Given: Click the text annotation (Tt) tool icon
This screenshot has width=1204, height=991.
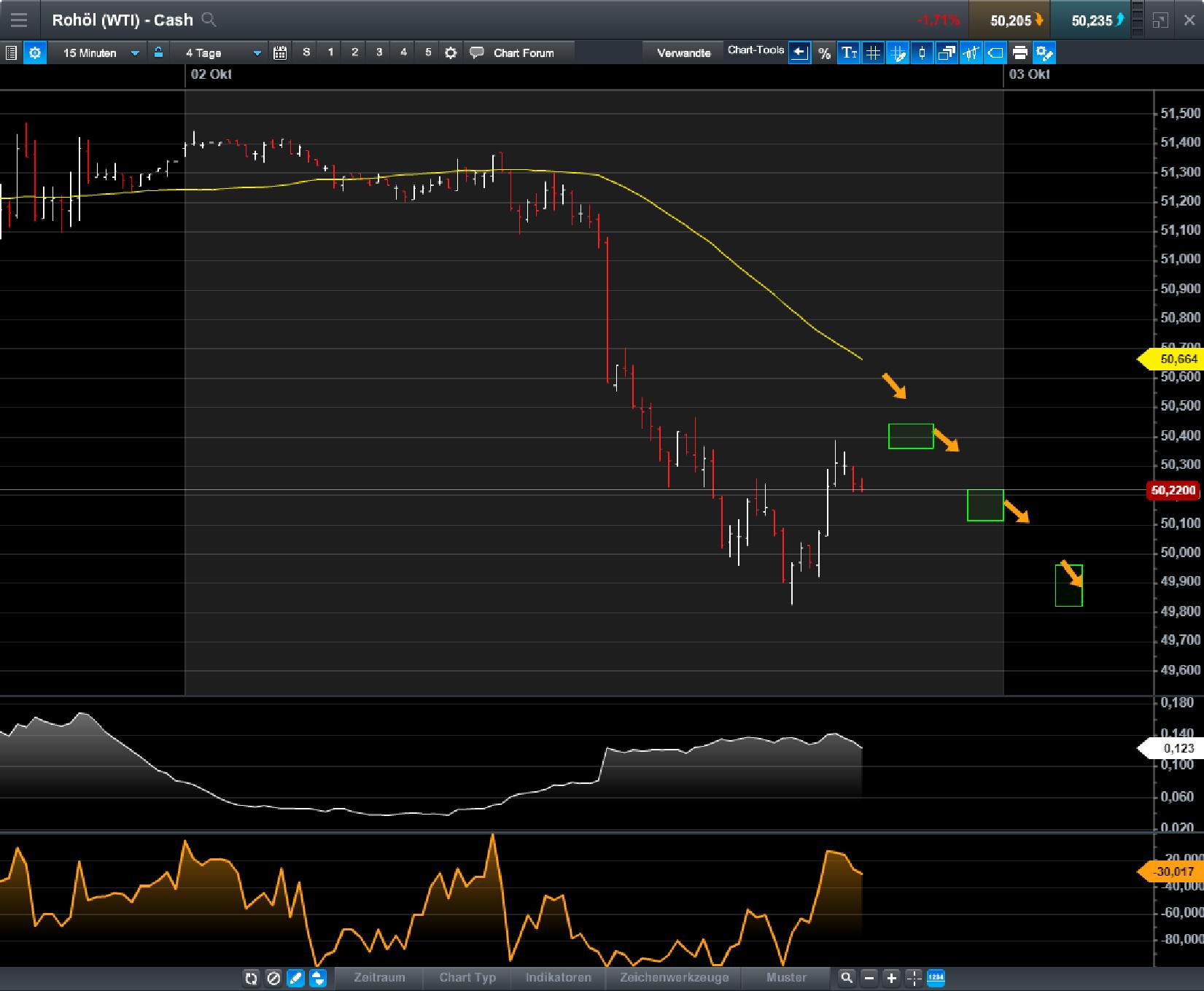Looking at the screenshot, I should pyautogui.click(x=848, y=53).
